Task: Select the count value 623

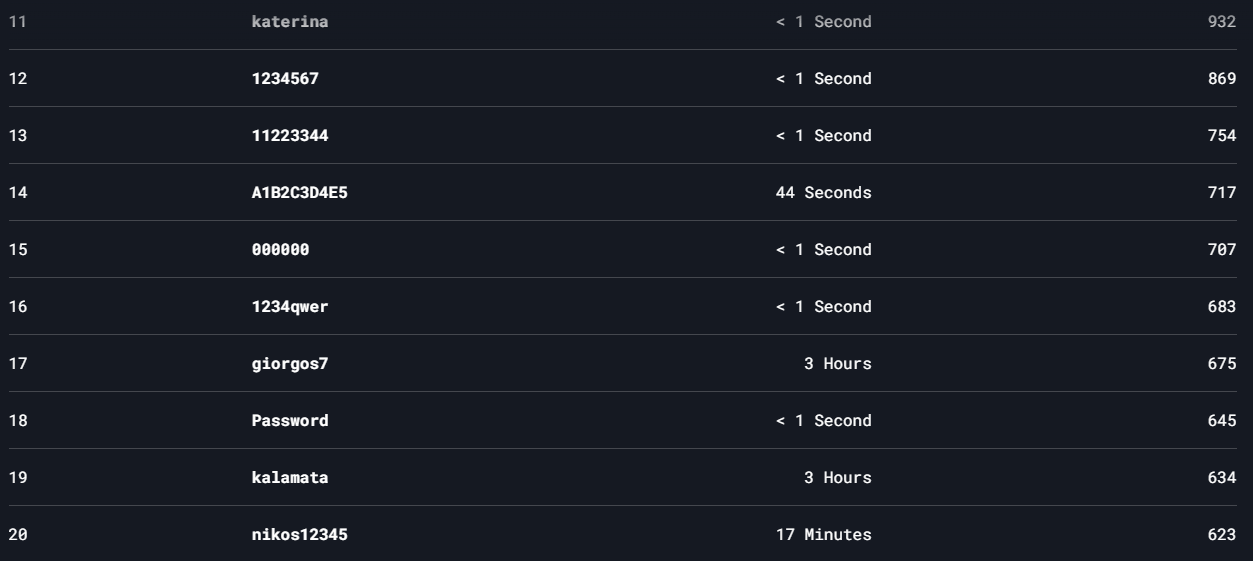Action: point(1222,534)
